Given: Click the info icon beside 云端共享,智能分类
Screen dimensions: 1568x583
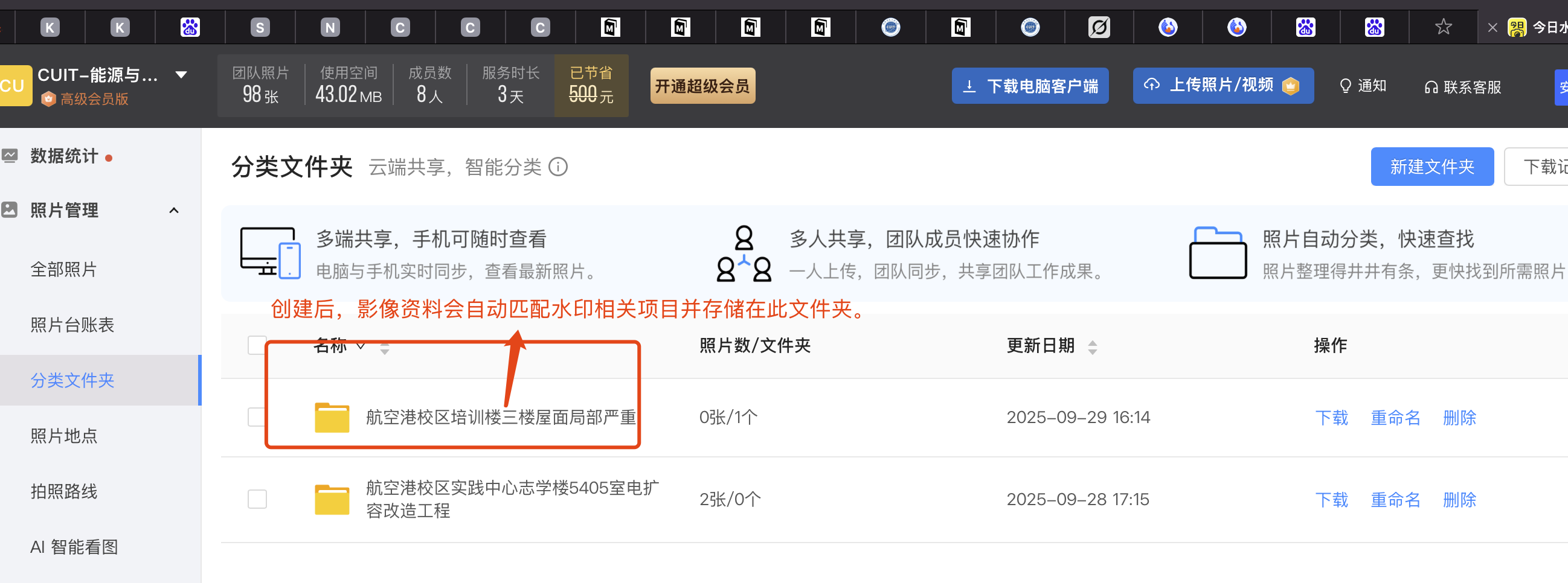Looking at the screenshot, I should (x=557, y=167).
